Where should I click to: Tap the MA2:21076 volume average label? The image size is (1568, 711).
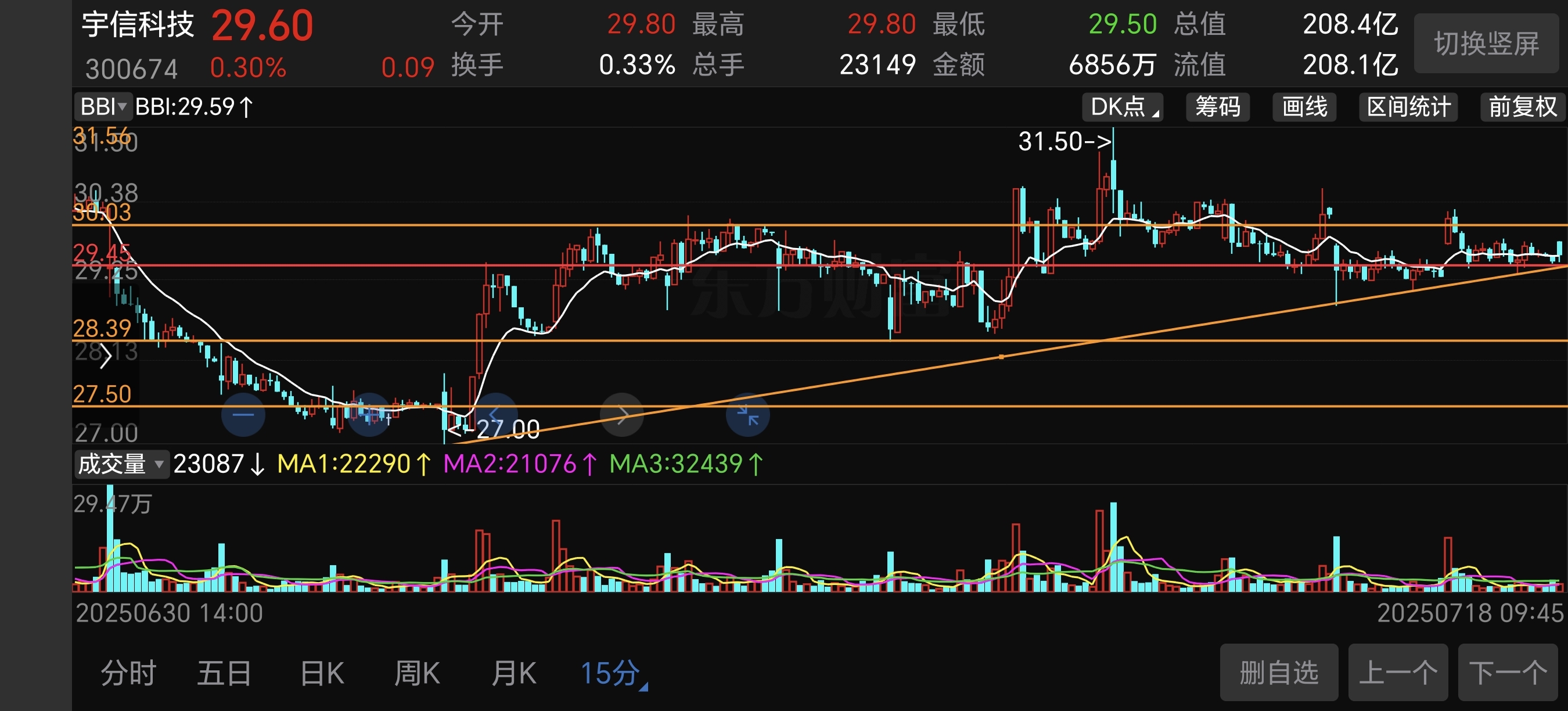coord(520,464)
